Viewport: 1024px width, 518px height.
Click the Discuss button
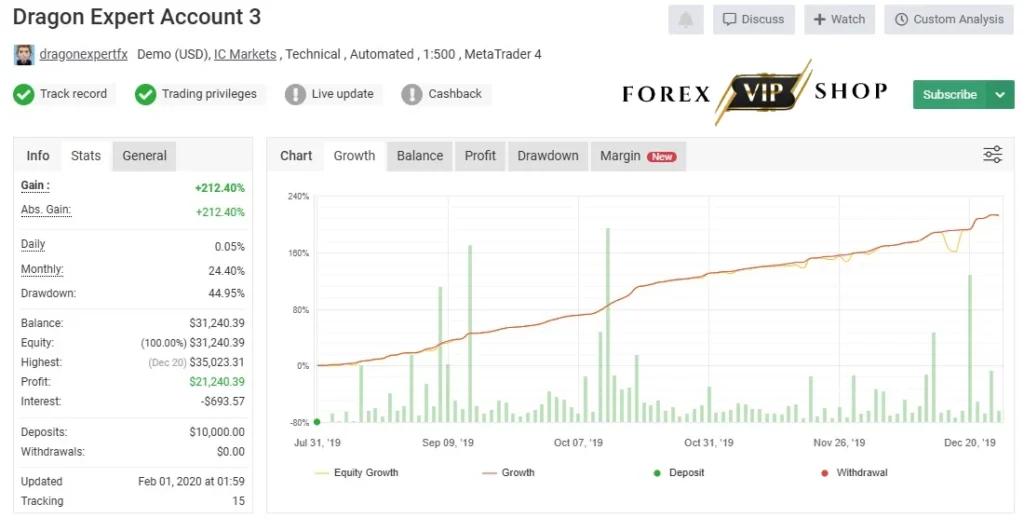coord(754,20)
